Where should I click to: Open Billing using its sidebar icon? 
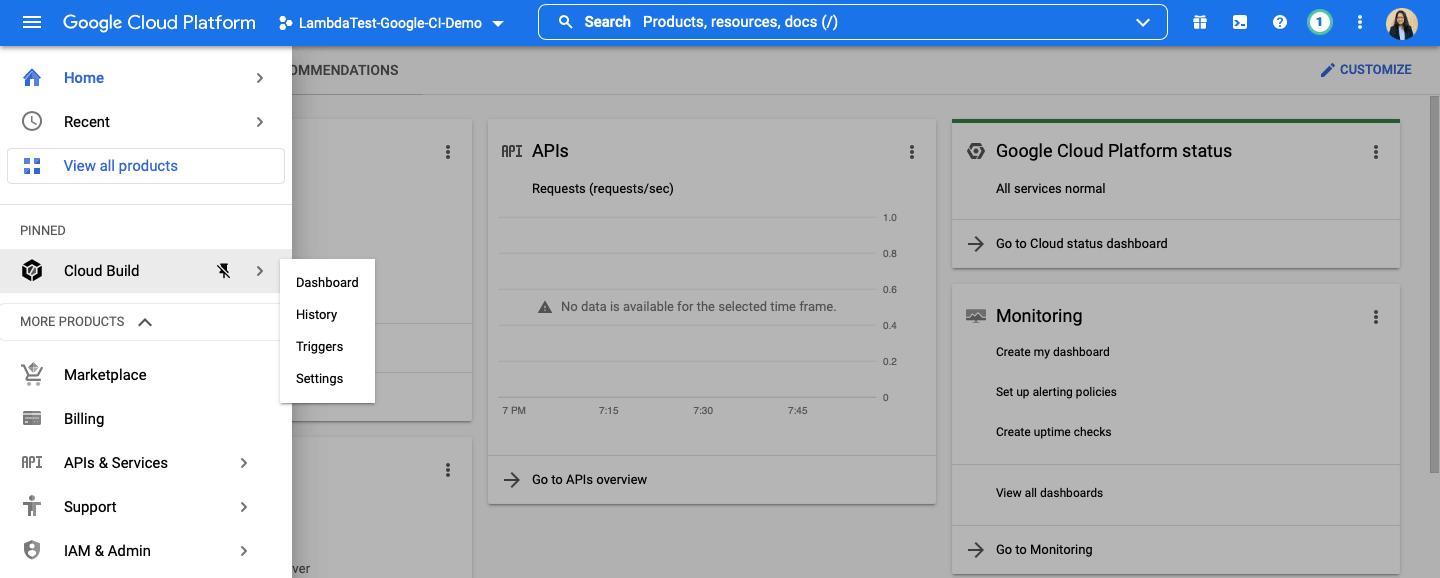[32, 418]
